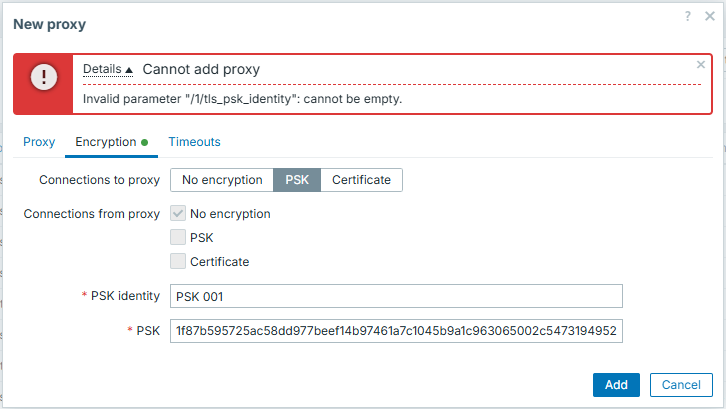Toggle No encryption checkbox for connections from proxy
The height and width of the screenshot is (409, 726).
tap(178, 213)
